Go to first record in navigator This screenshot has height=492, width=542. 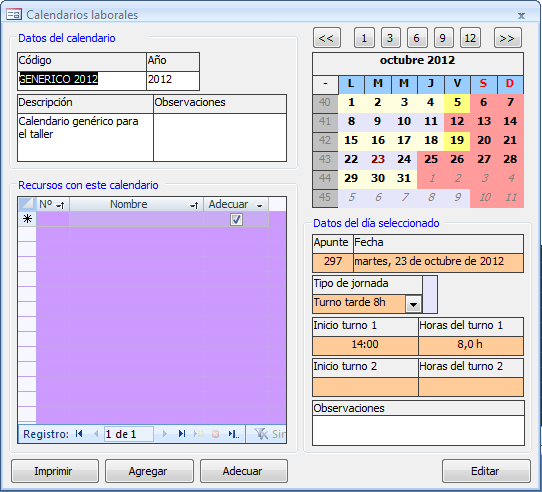point(79,434)
